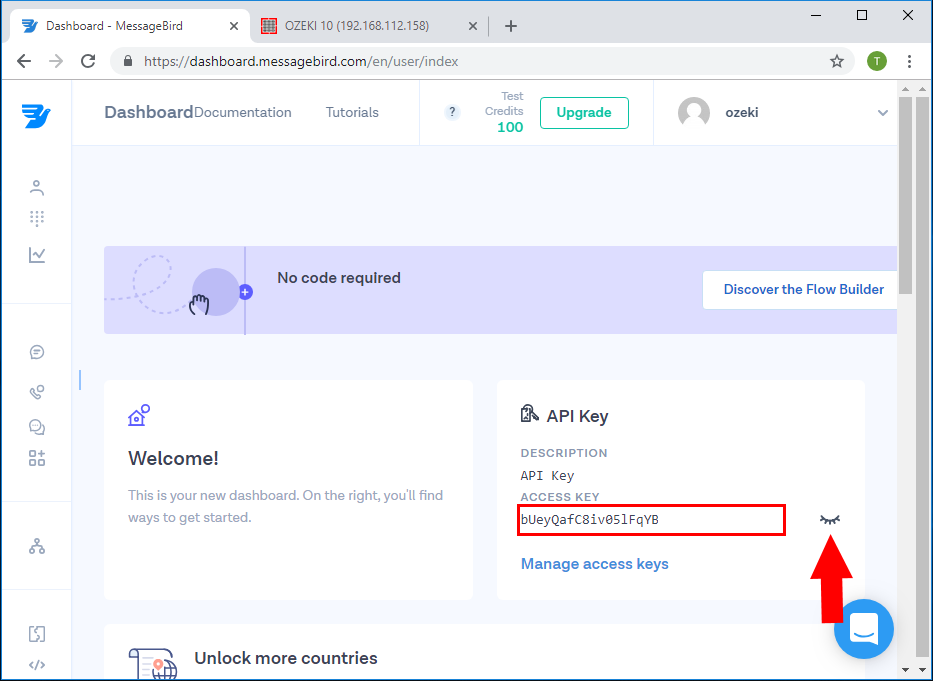Open the analytics chart icon in sidebar
Viewport: 933px width, 681px height.
click(x=37, y=255)
